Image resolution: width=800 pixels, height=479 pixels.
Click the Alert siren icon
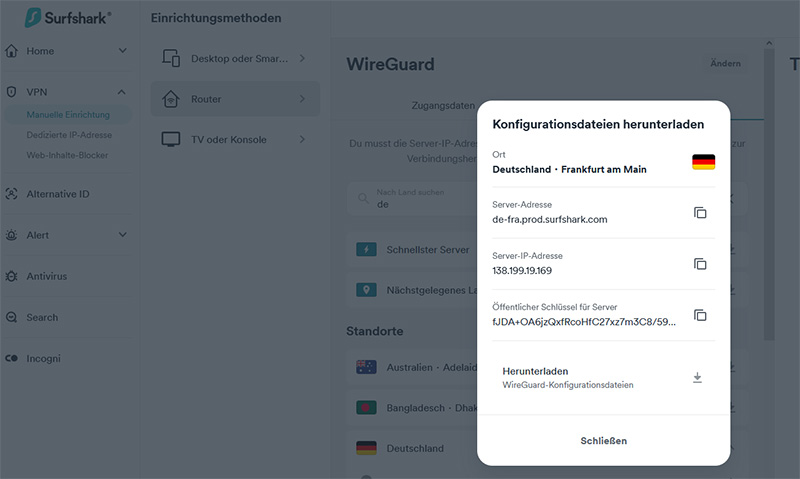tap(11, 235)
